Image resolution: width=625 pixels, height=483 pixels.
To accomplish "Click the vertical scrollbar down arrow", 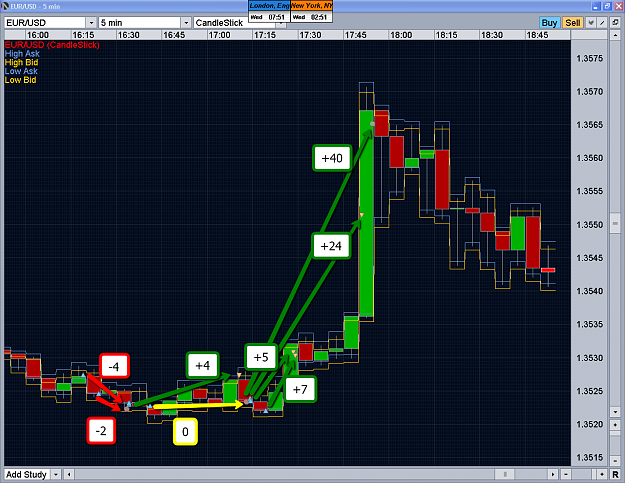I will 615,412.
